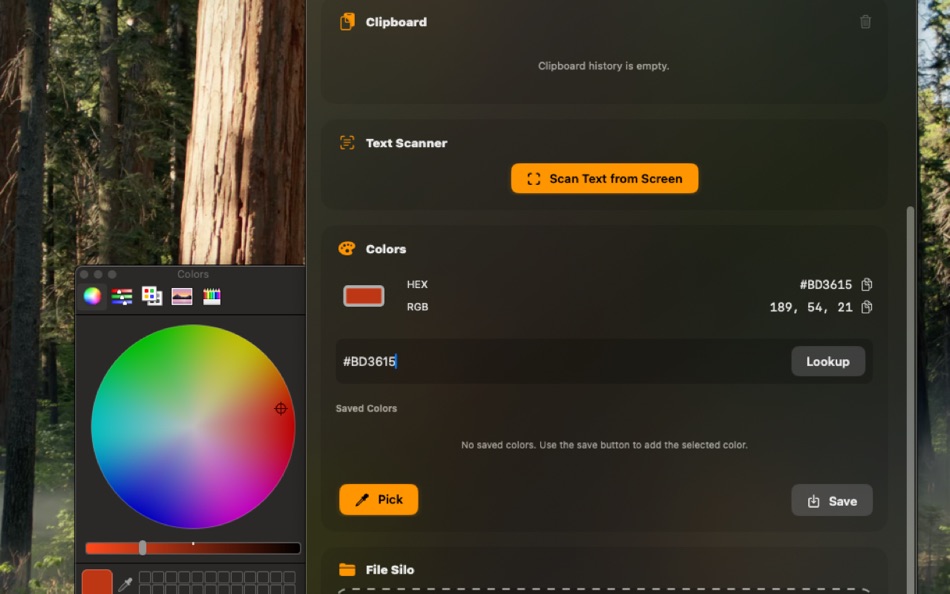Click the 'Text Scanner' heading
Screen dimensions: 950x594
[406, 143]
